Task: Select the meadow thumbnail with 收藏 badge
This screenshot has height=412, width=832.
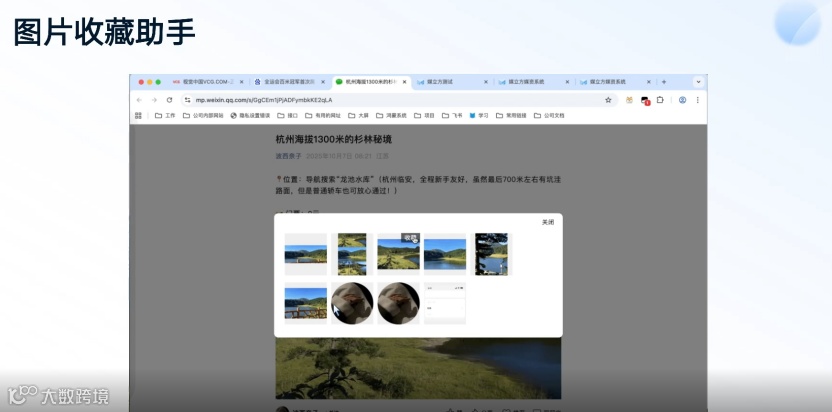Action: [398, 254]
